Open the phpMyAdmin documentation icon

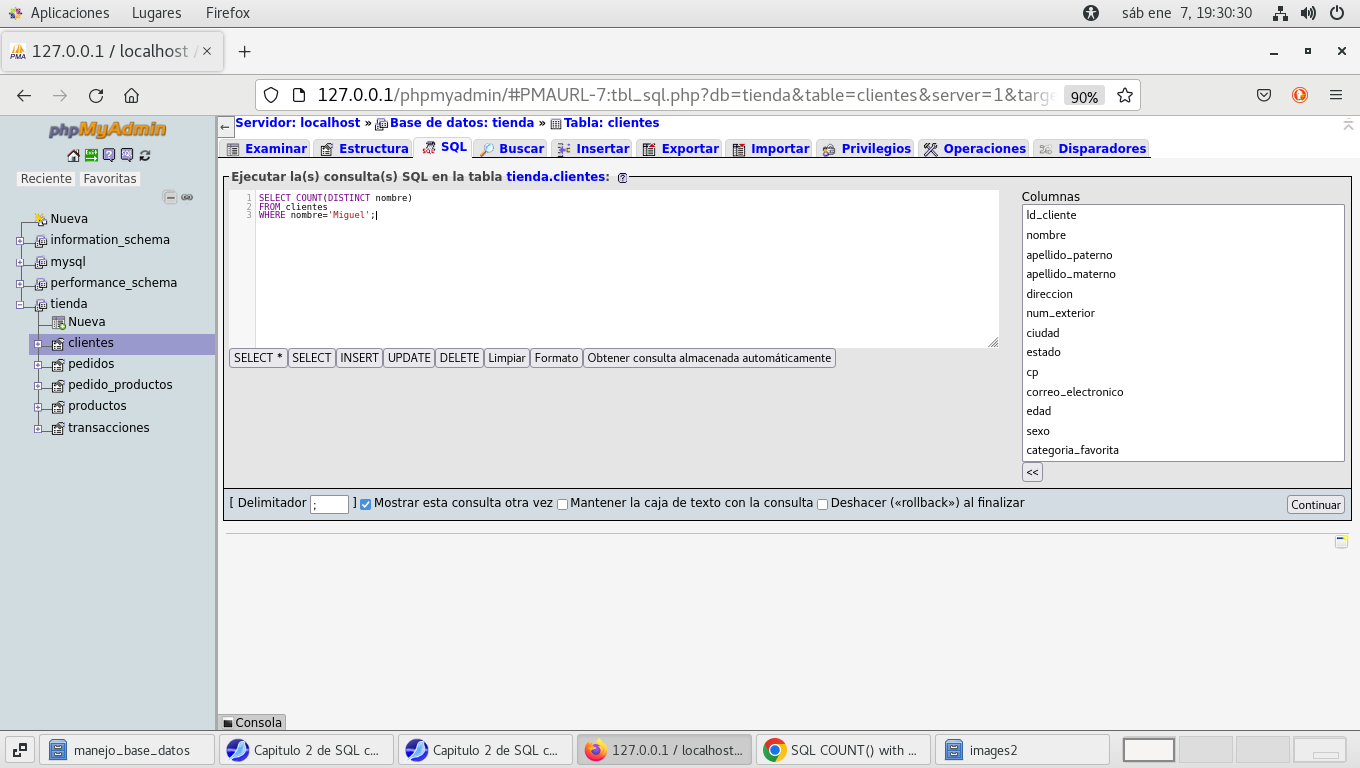pos(109,155)
